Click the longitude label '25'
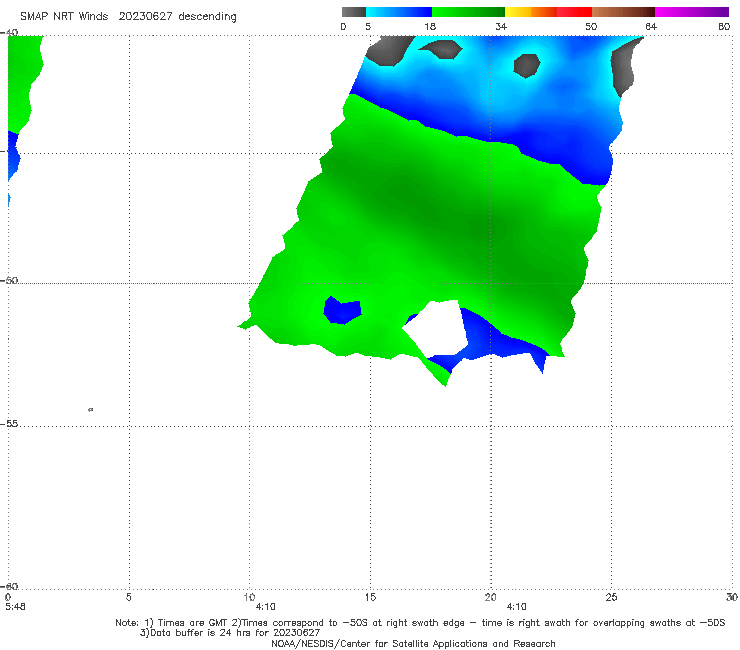Viewport: 740px width, 650px height. coord(611,597)
